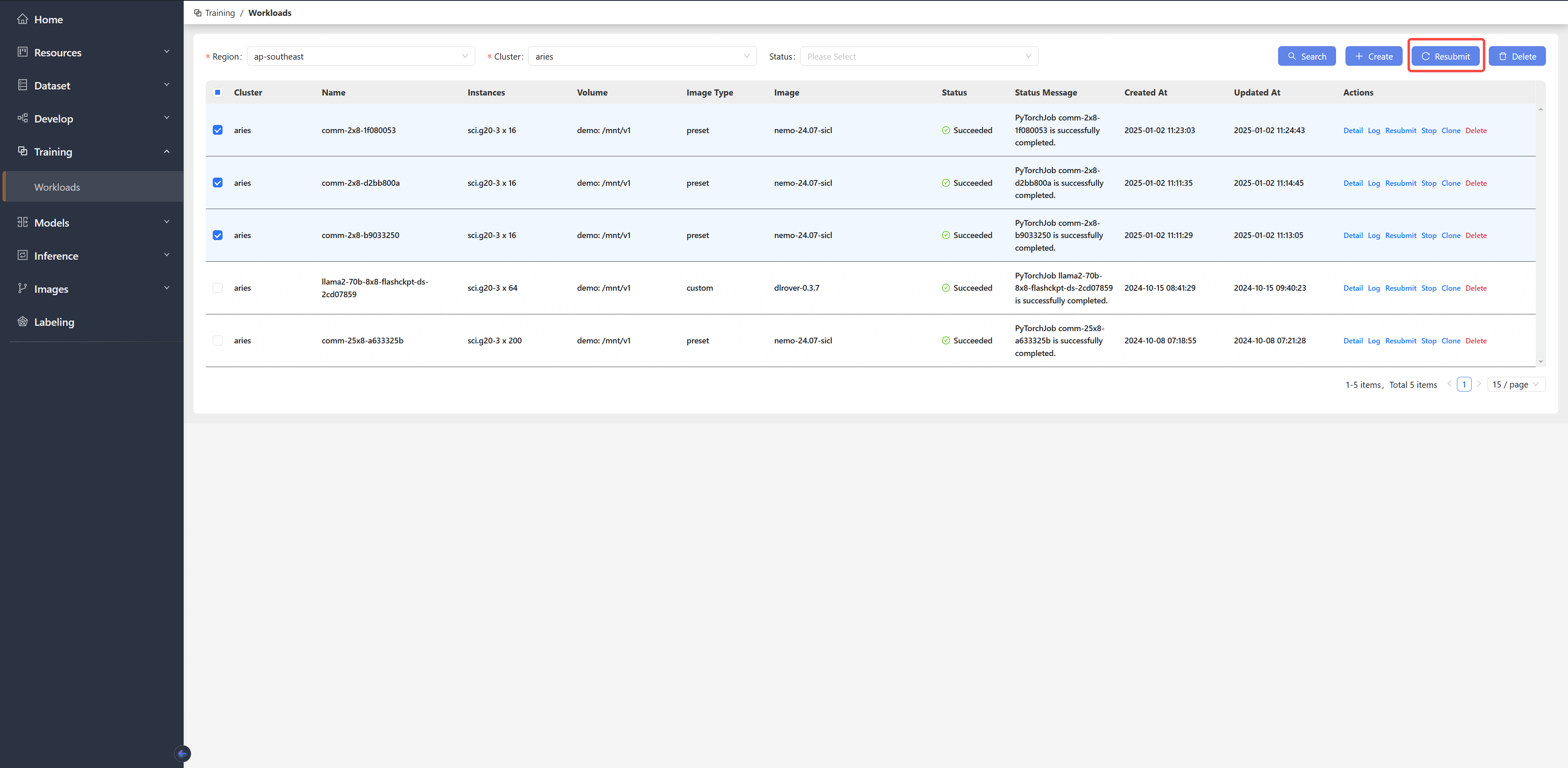This screenshot has height=768, width=1568.
Task: Open the Status Please Select dropdown
Action: [919, 57]
